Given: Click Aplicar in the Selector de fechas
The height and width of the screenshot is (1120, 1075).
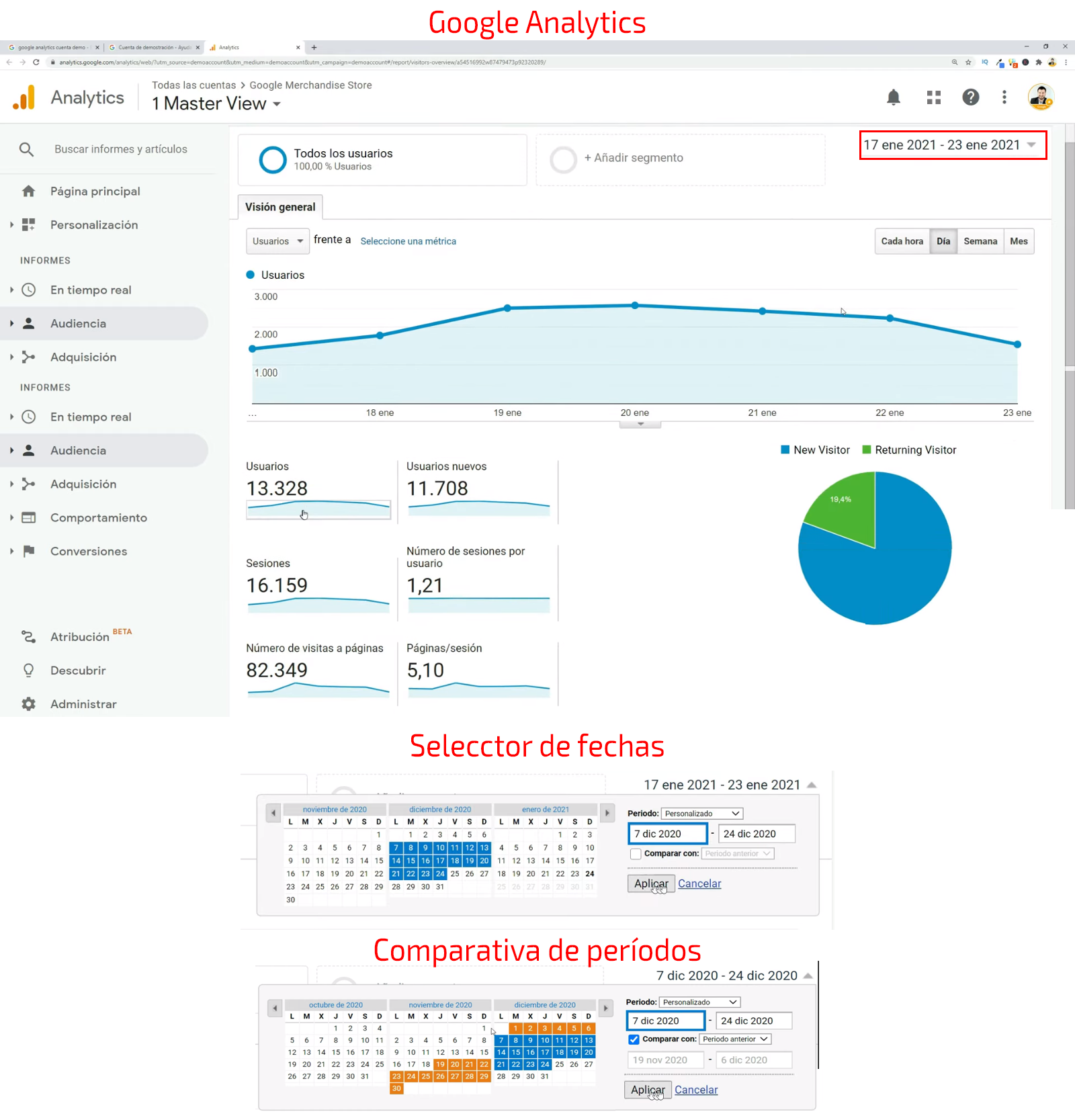Looking at the screenshot, I should [x=651, y=884].
